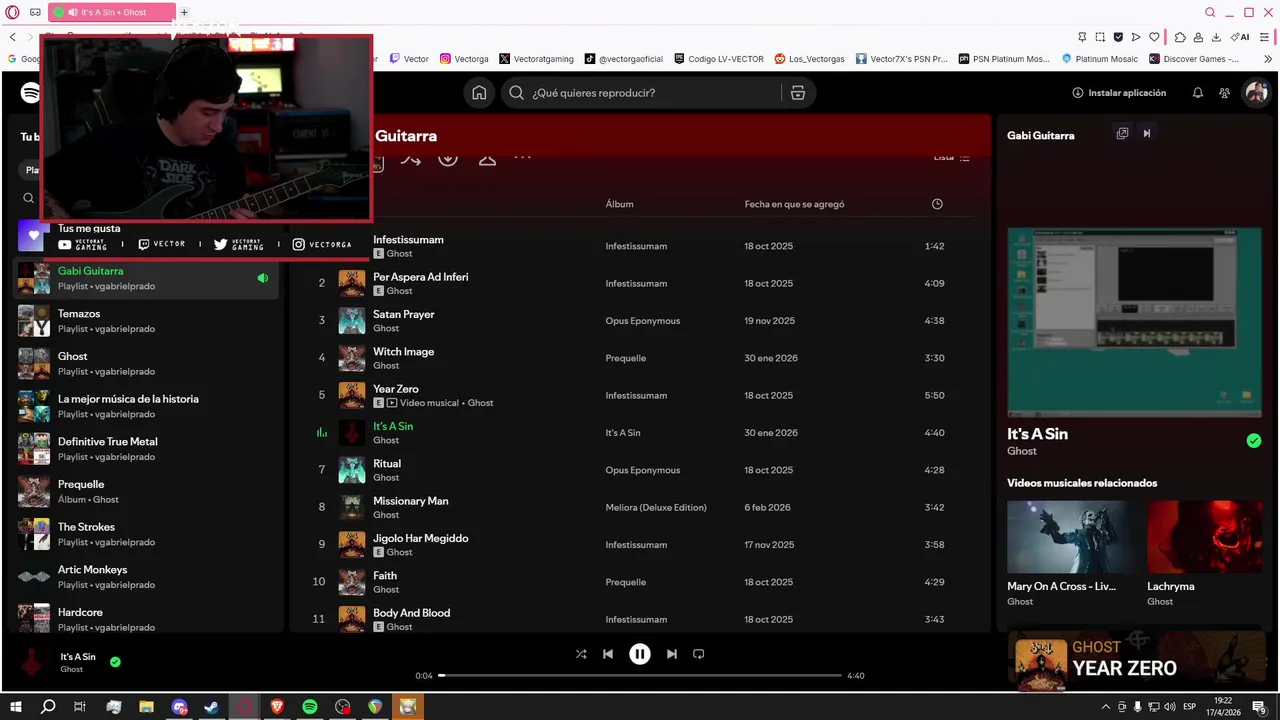The image size is (1280, 720).
Task: Click the Missionary Man track title
Action: click(410, 501)
